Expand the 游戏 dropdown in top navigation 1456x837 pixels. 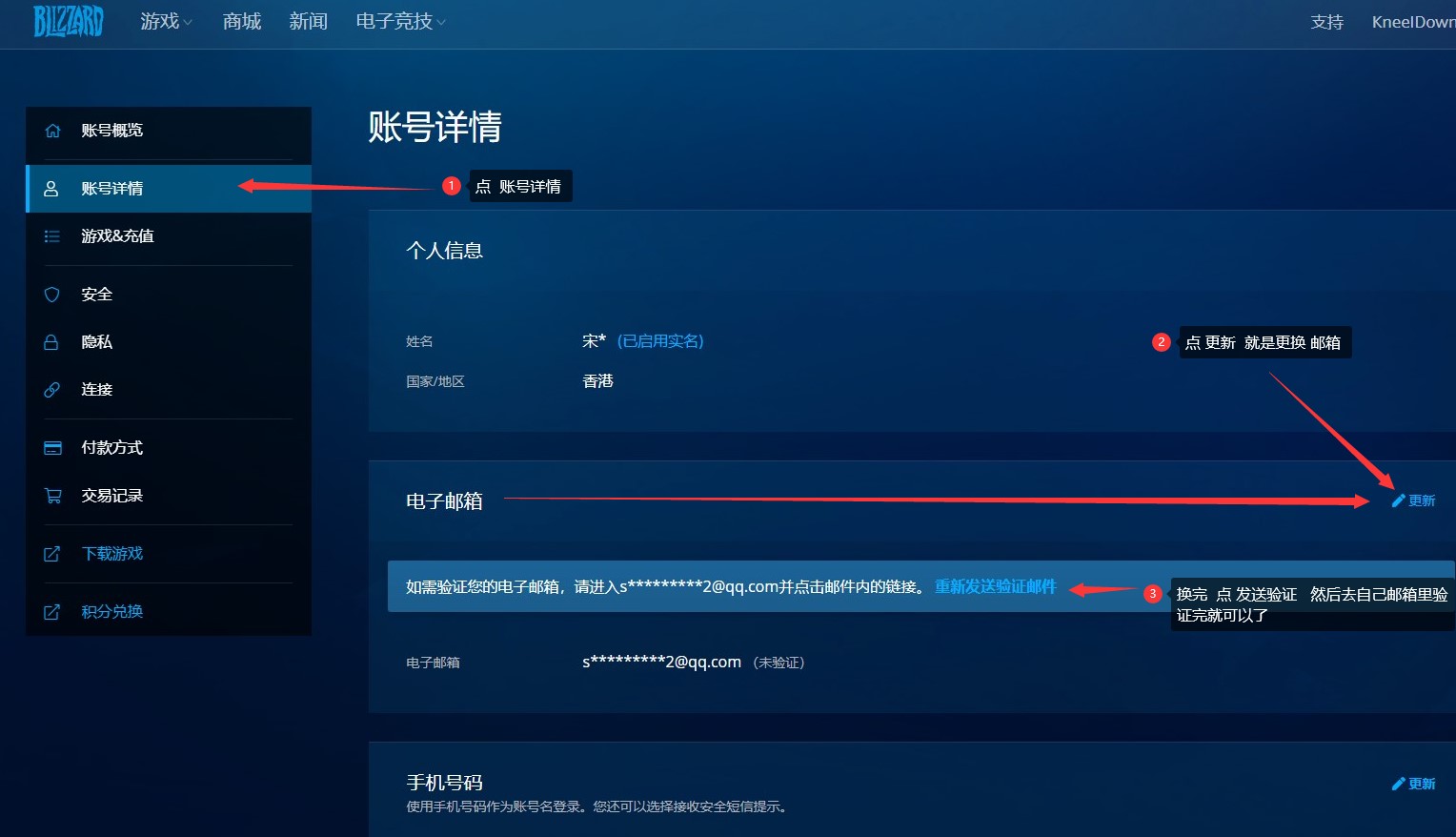[x=166, y=22]
